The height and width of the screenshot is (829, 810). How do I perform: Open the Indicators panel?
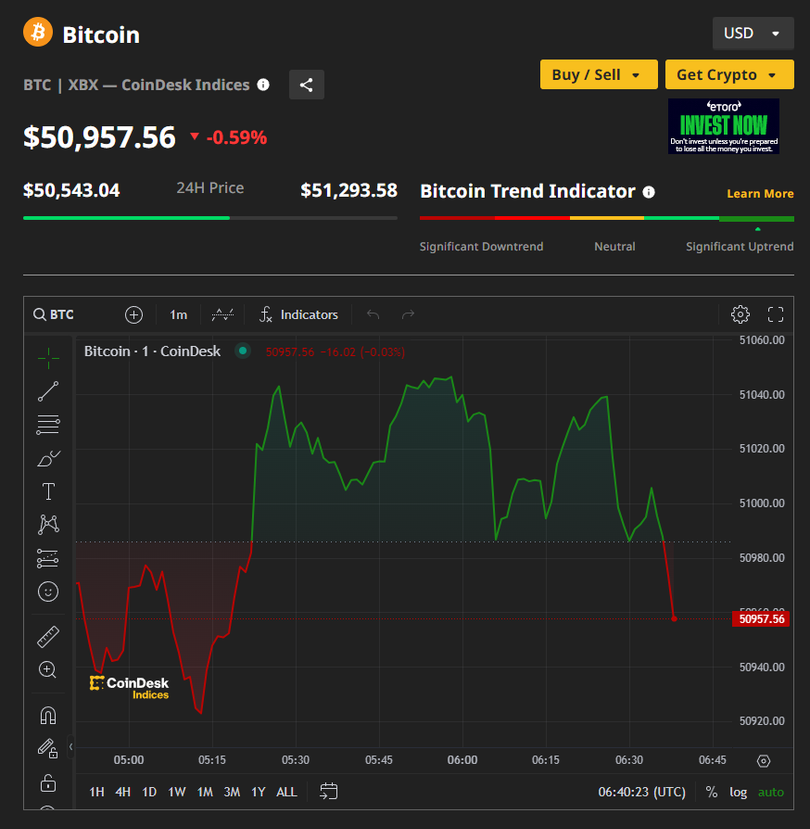(x=298, y=314)
